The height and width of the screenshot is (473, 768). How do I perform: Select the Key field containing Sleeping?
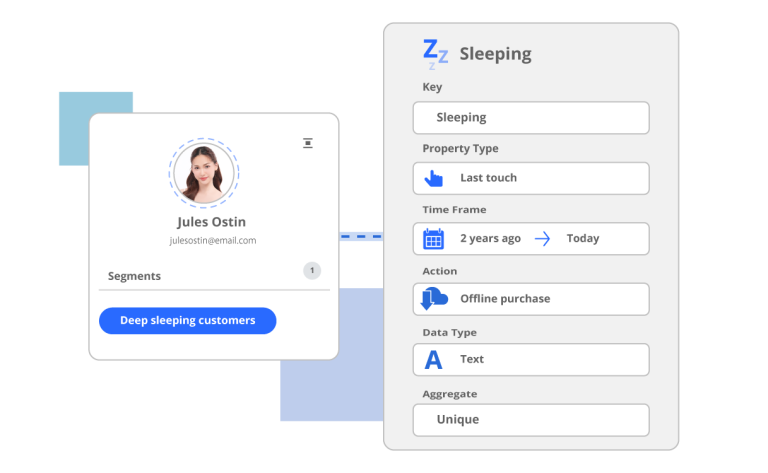tap(531, 118)
